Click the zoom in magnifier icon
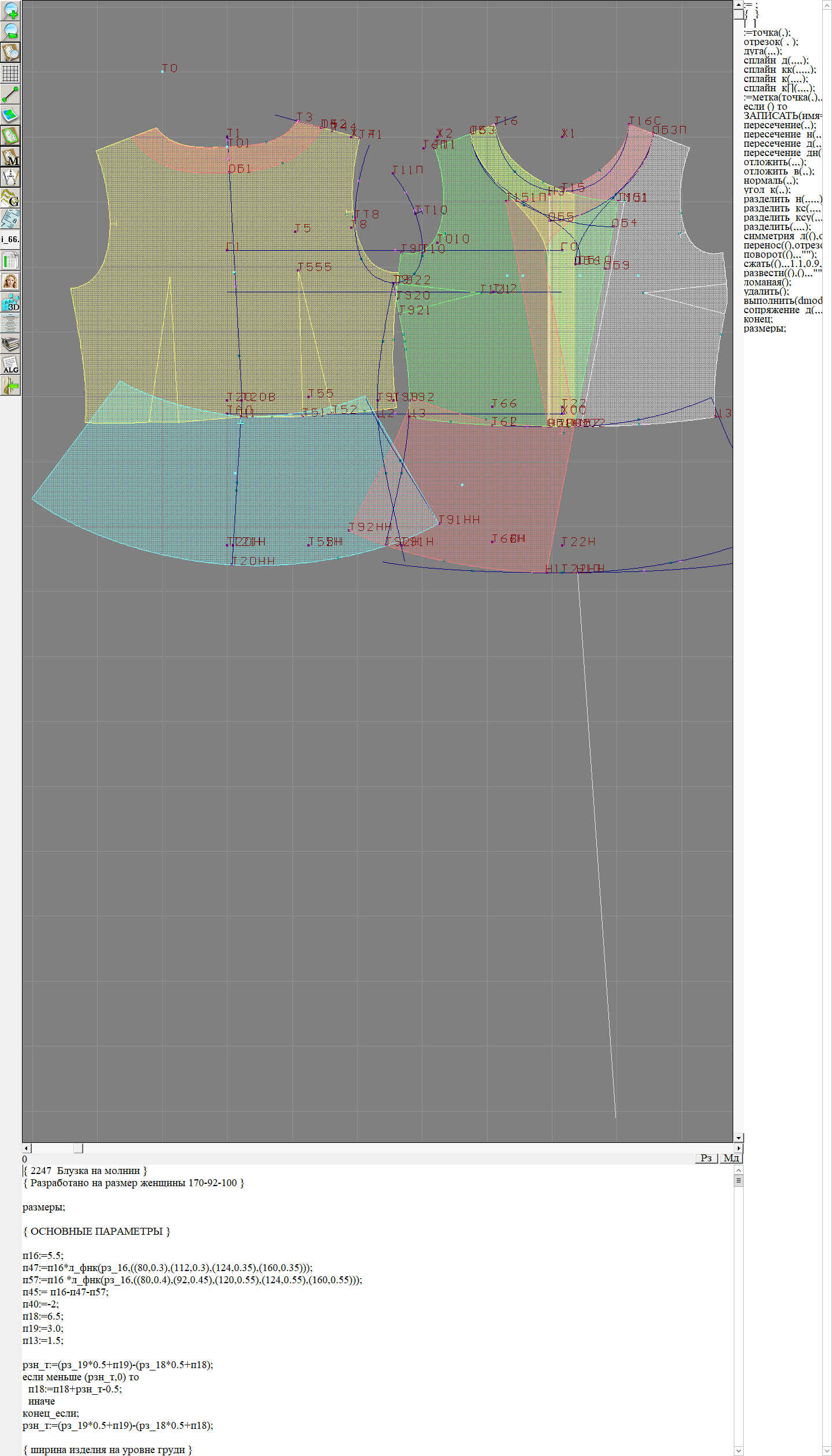Image resolution: width=832 pixels, height=1456 pixels. (x=10, y=11)
